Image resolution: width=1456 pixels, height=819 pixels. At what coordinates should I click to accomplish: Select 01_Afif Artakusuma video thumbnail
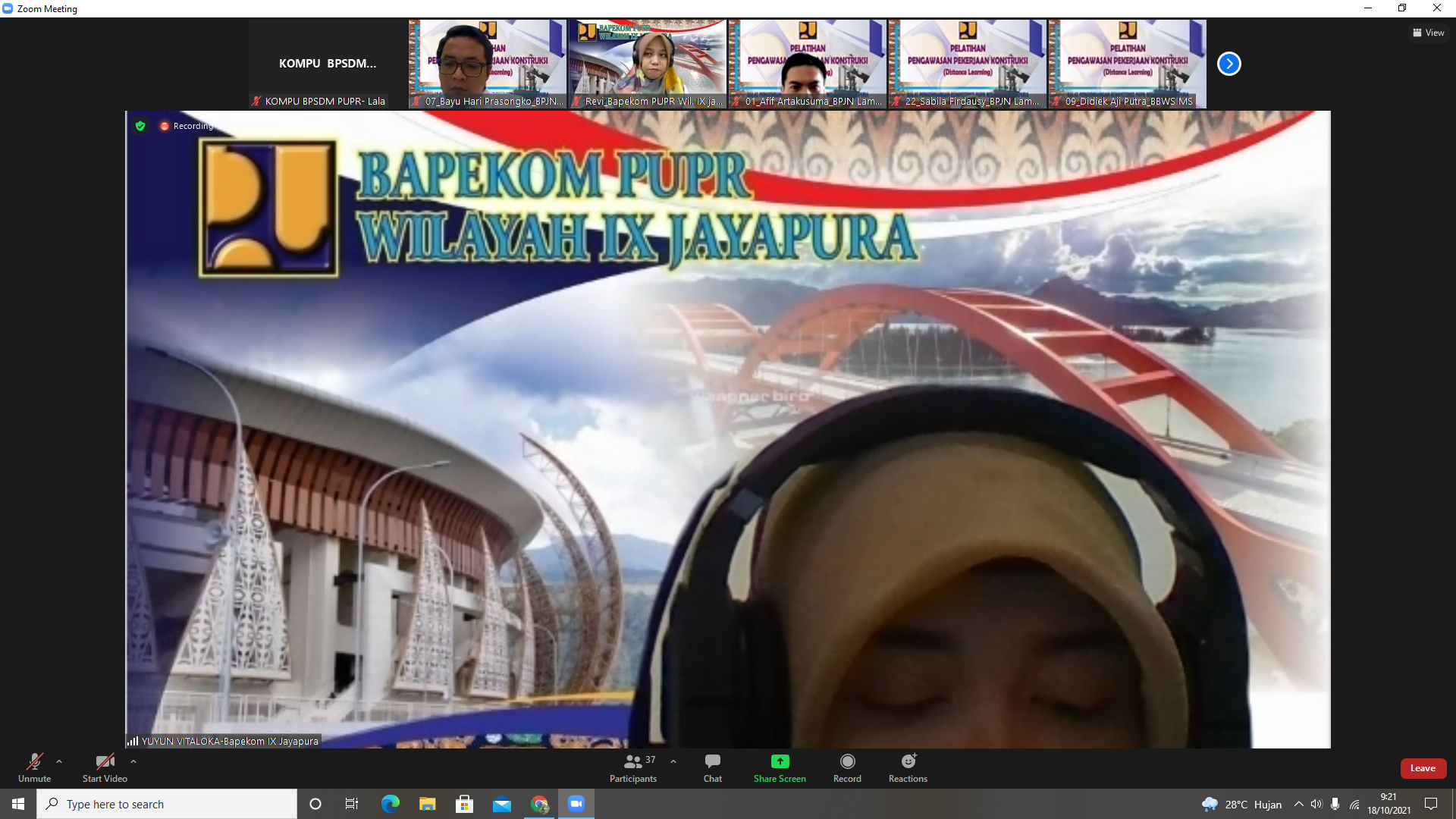pos(808,64)
